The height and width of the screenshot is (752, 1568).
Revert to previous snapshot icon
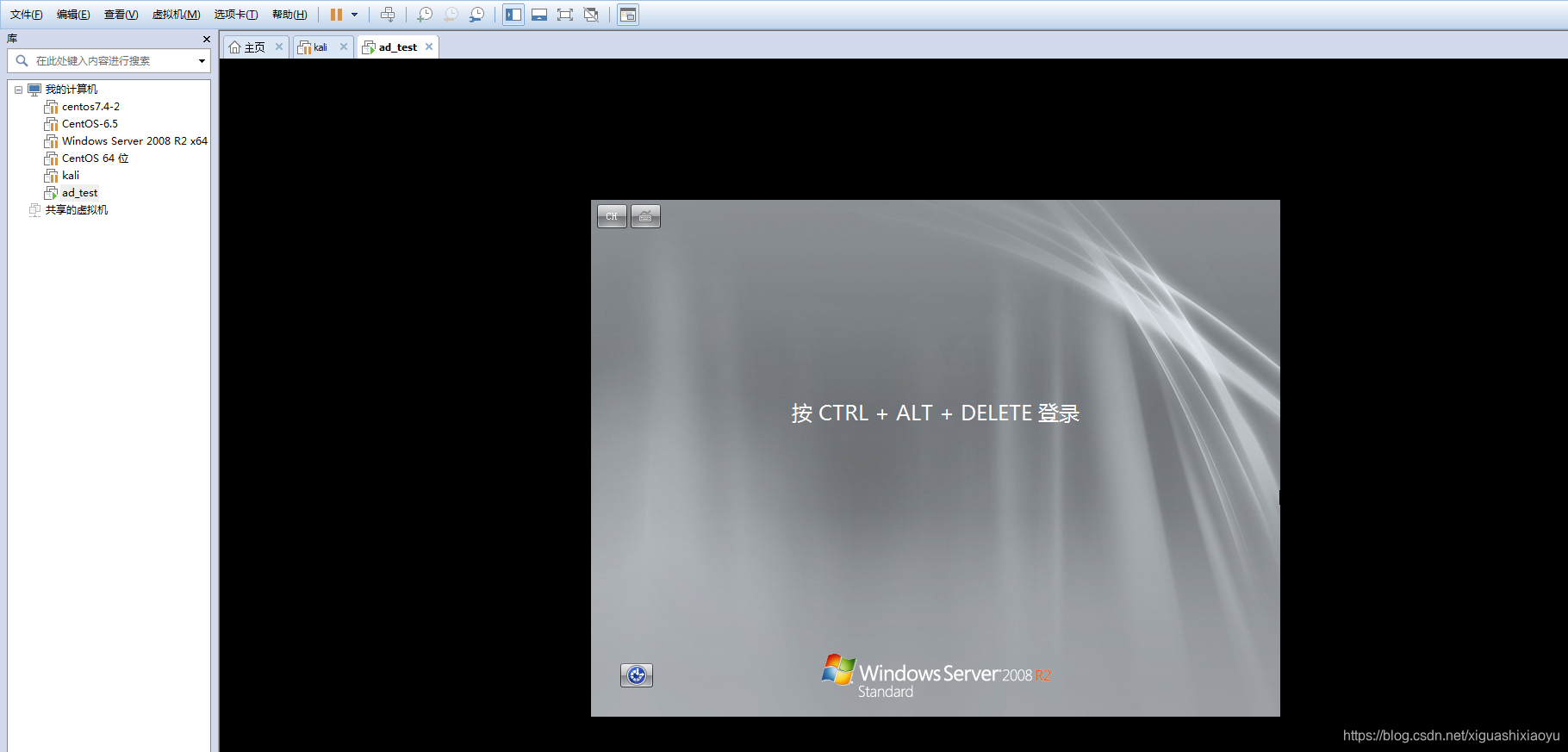(x=451, y=15)
